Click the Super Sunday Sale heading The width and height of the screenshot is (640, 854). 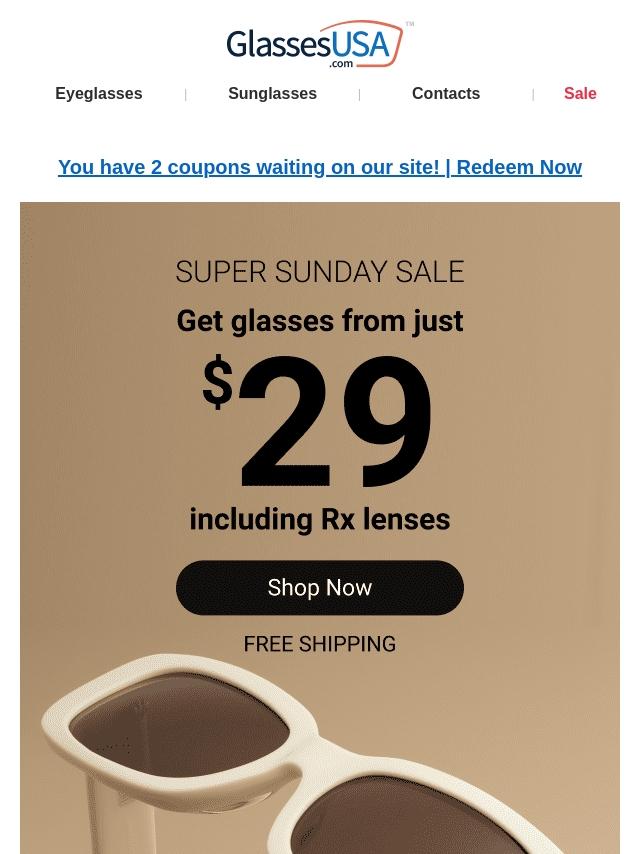point(320,271)
